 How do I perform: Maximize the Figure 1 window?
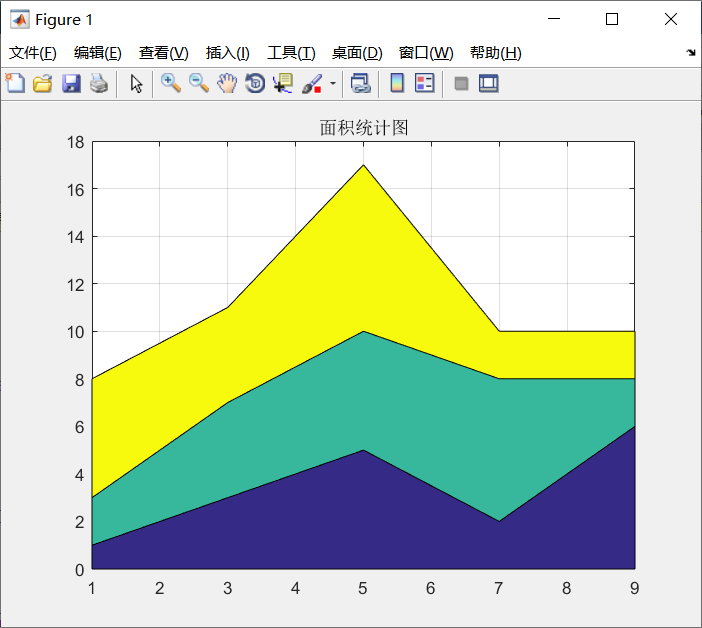612,19
